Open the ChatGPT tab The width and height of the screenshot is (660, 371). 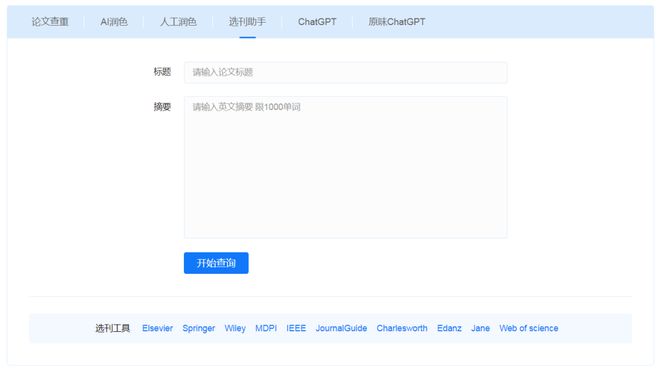[317, 22]
